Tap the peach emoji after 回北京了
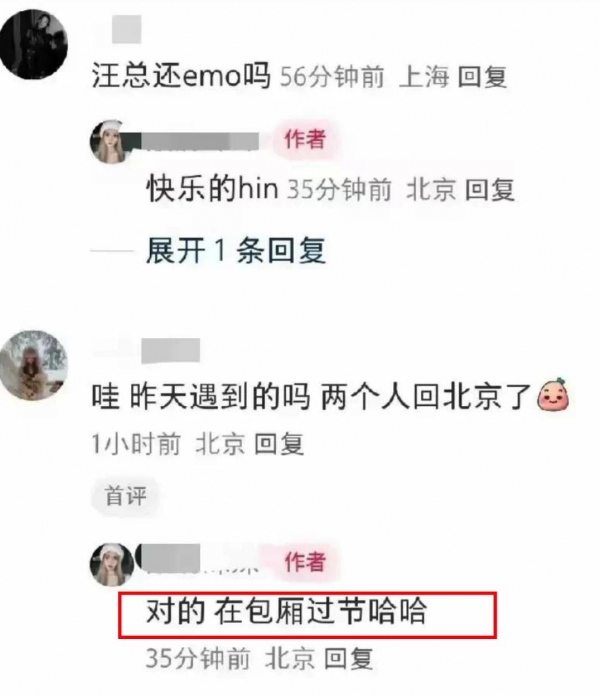This screenshot has height=696, width=600. tap(553, 394)
